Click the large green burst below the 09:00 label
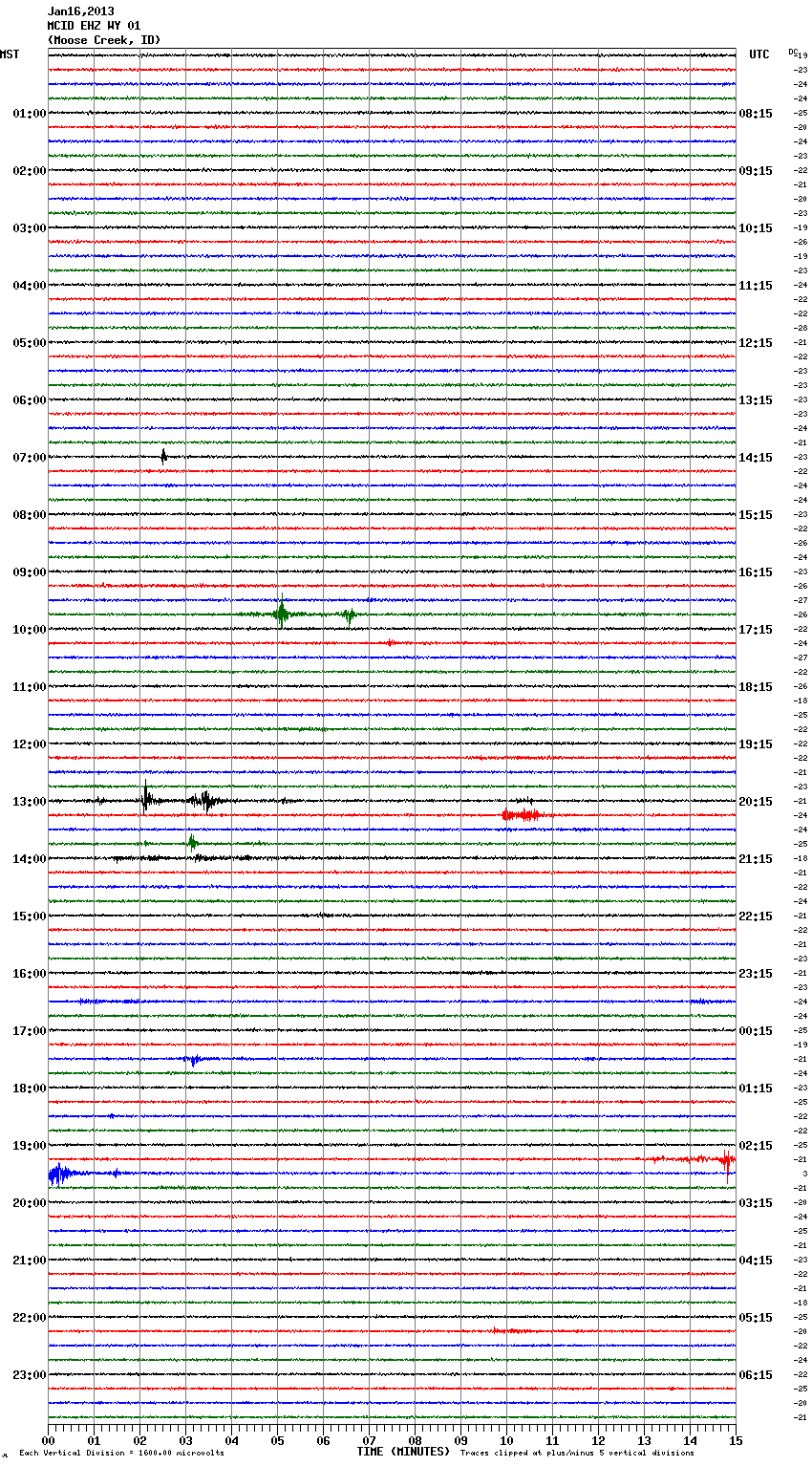 click(x=281, y=614)
